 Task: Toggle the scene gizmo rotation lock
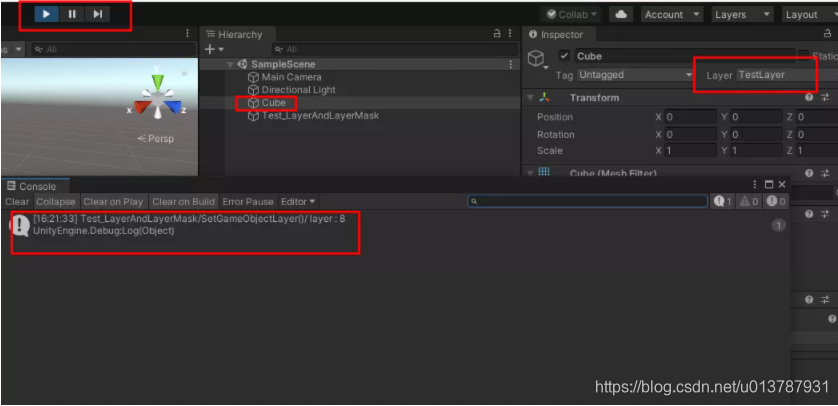click(184, 72)
